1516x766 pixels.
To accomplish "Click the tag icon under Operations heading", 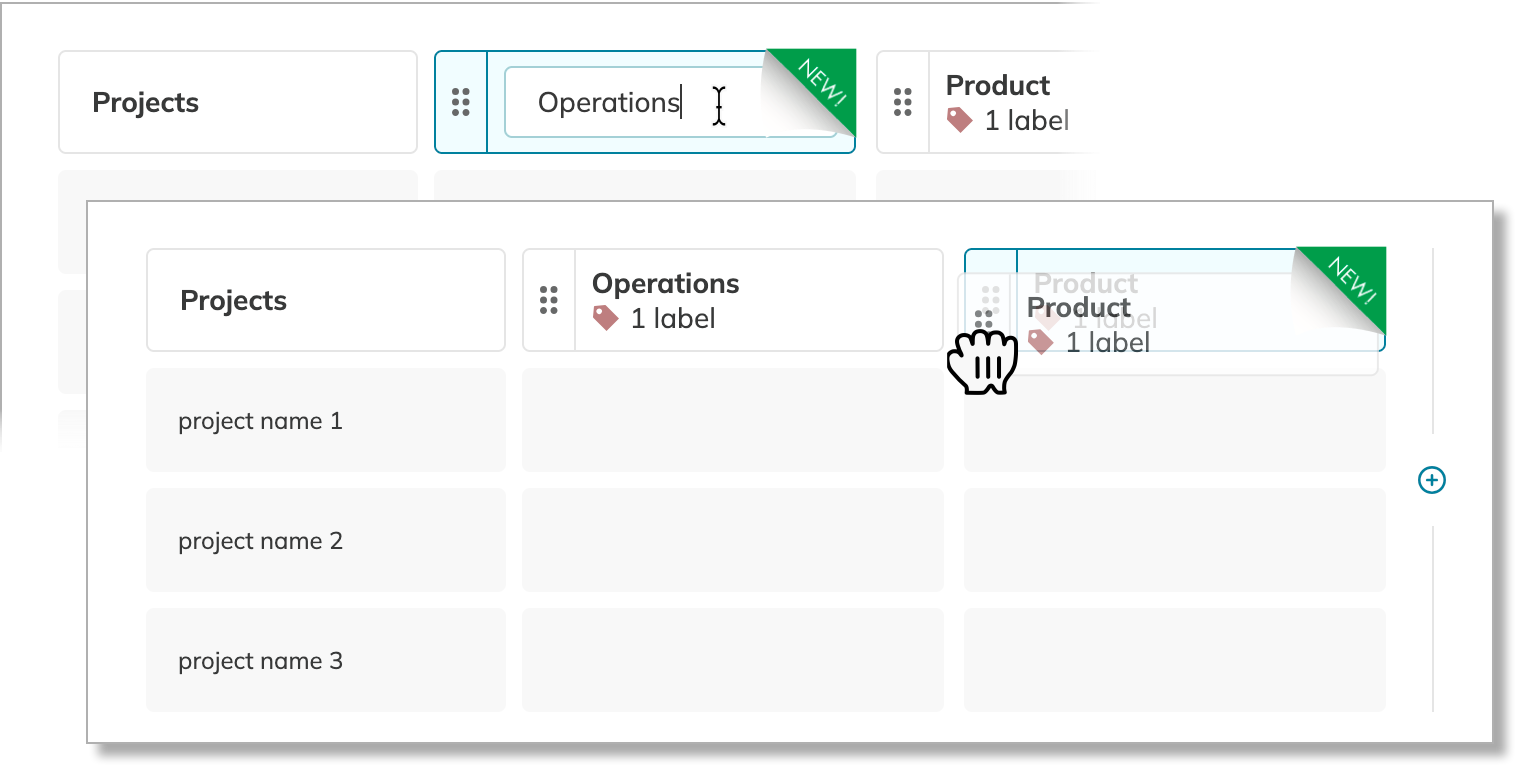I will coord(606,318).
